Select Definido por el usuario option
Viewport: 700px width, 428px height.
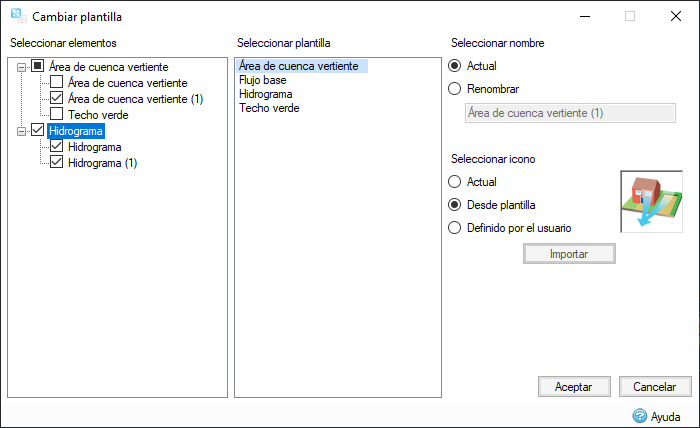tap(455, 227)
